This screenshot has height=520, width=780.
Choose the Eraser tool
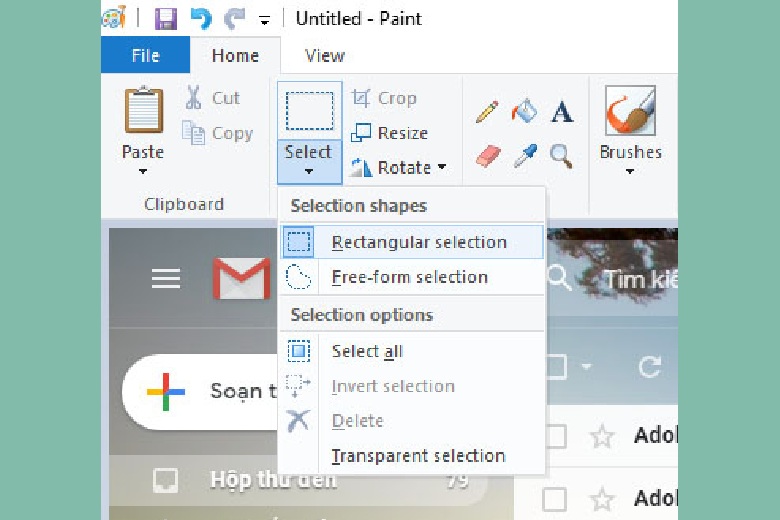(487, 156)
